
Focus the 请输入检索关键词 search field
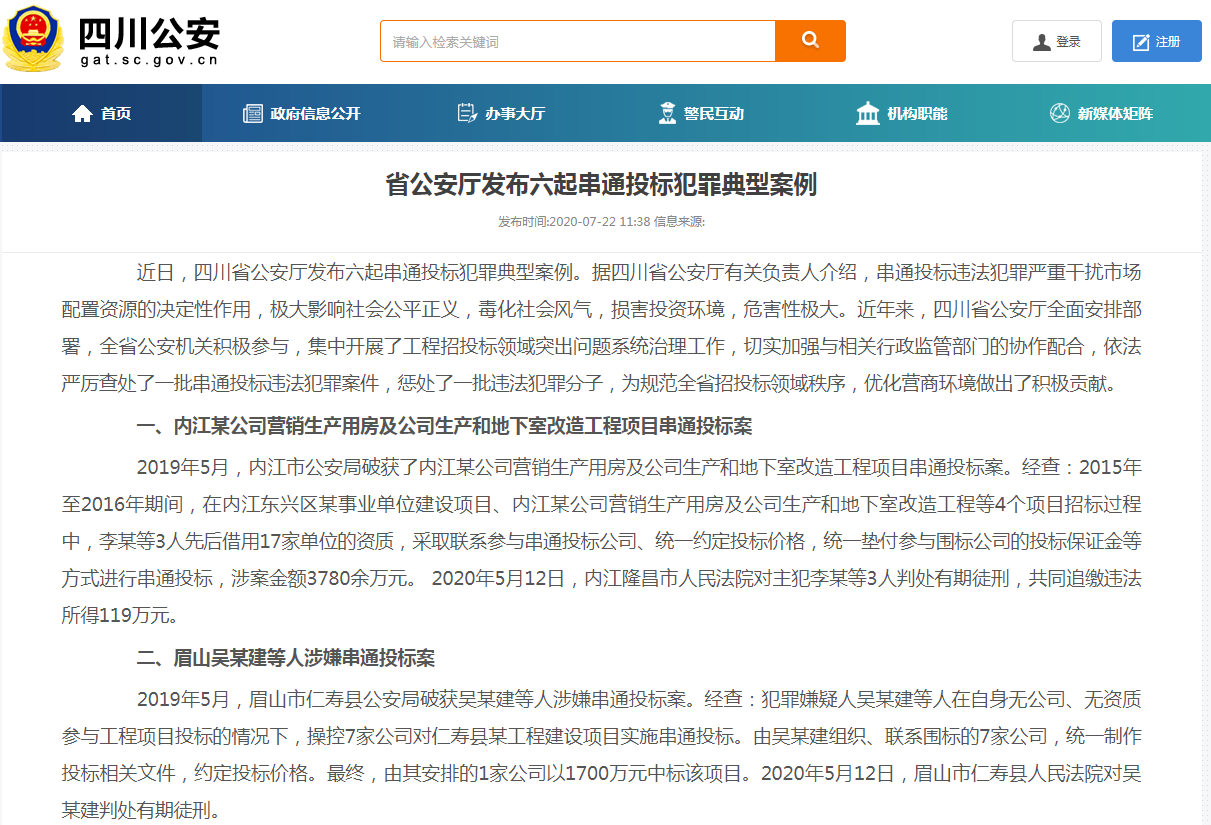click(x=578, y=41)
